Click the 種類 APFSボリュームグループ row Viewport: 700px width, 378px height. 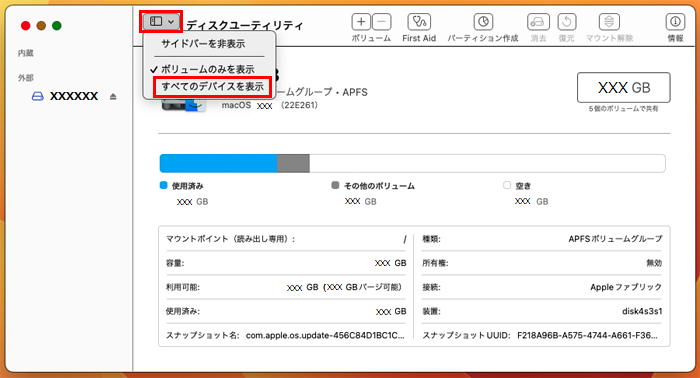tap(542, 239)
